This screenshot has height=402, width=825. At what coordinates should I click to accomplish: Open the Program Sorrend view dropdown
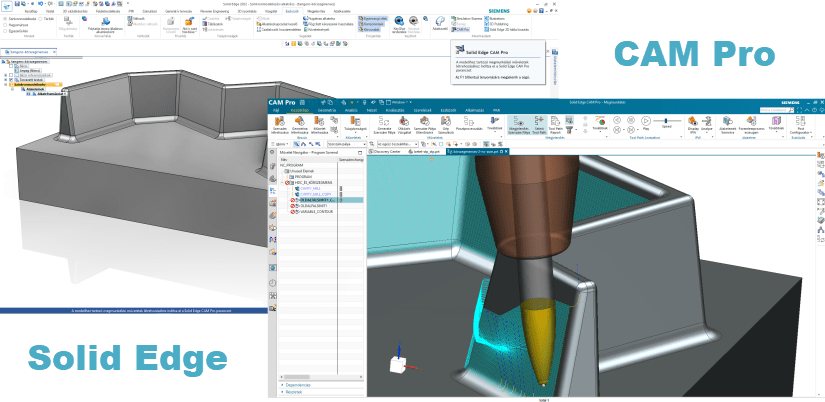[x=346, y=144]
